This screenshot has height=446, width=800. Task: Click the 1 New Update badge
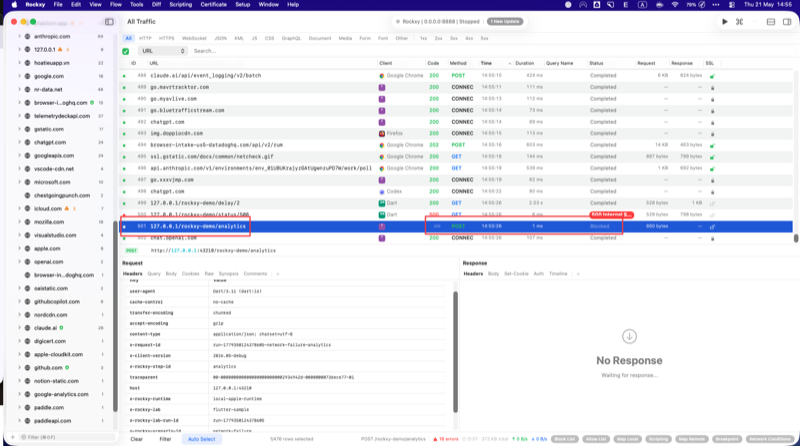coord(505,21)
